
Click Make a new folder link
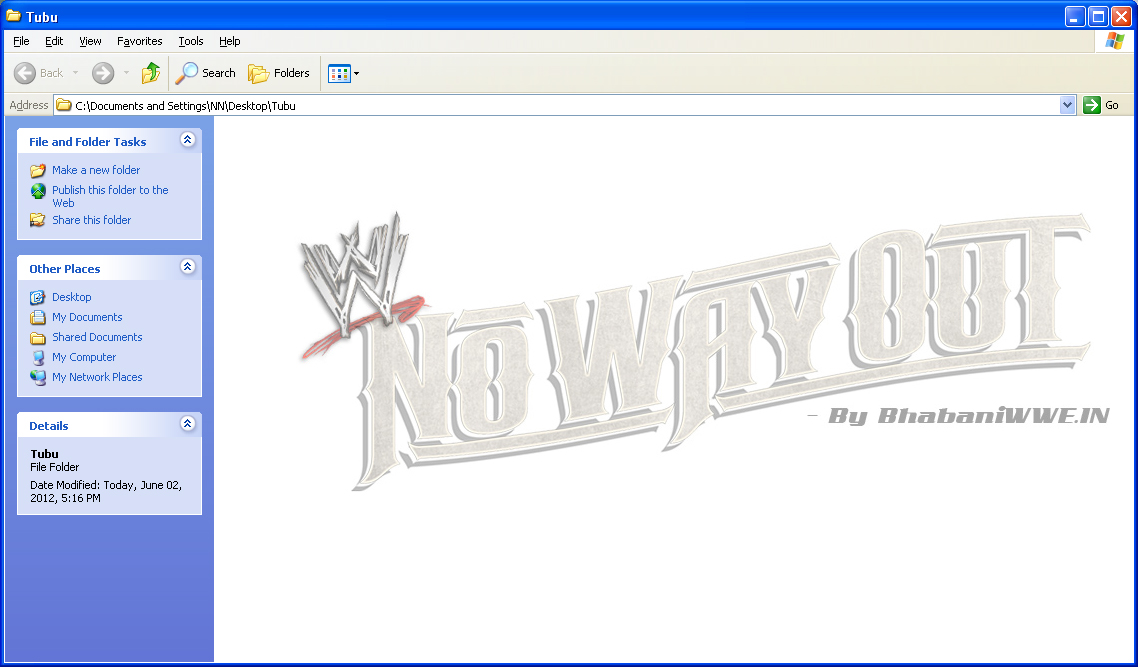tap(96, 170)
